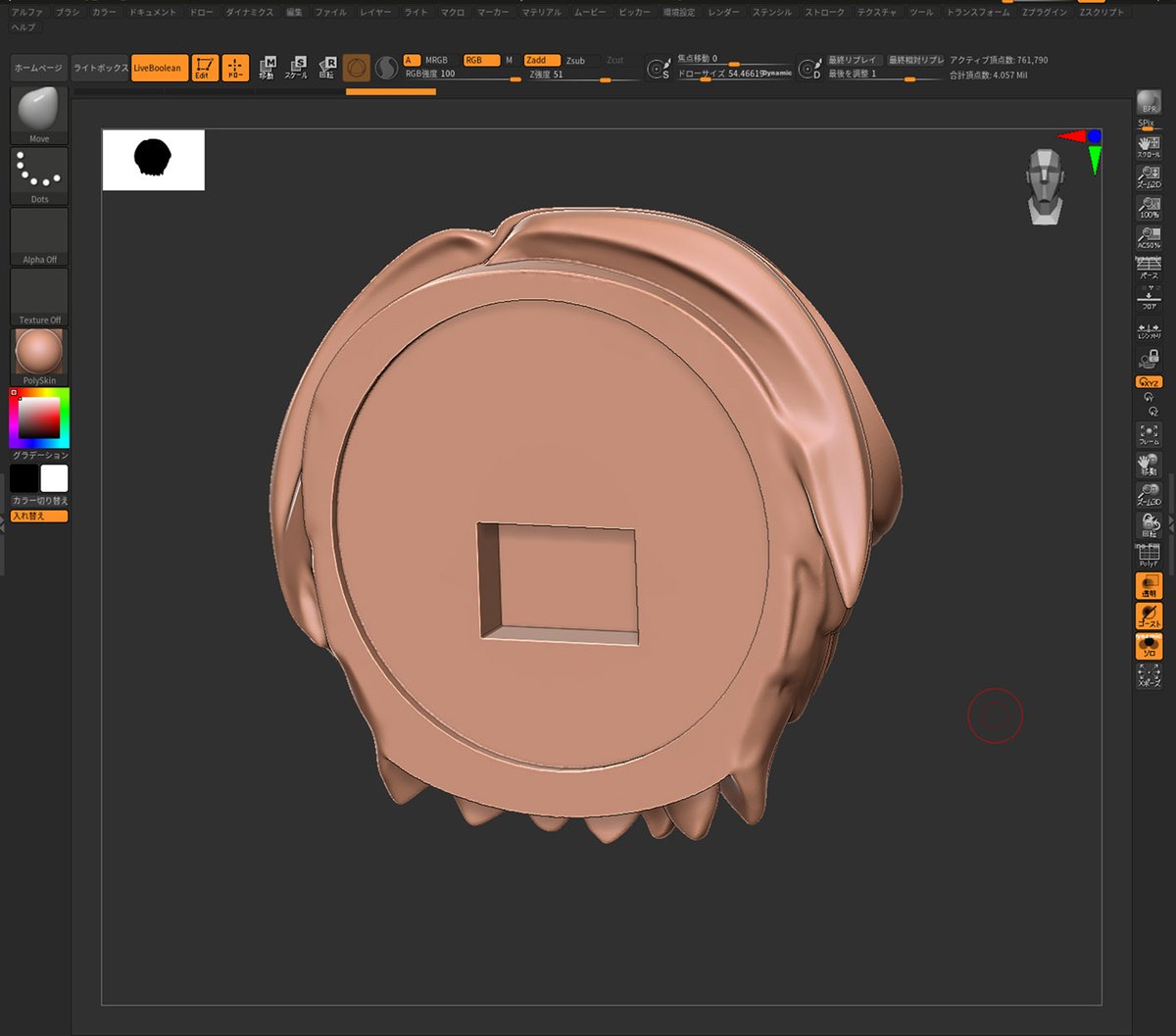The height and width of the screenshot is (1036, 1176).
Task: Click the 最終リプレイ button
Action: (x=854, y=61)
